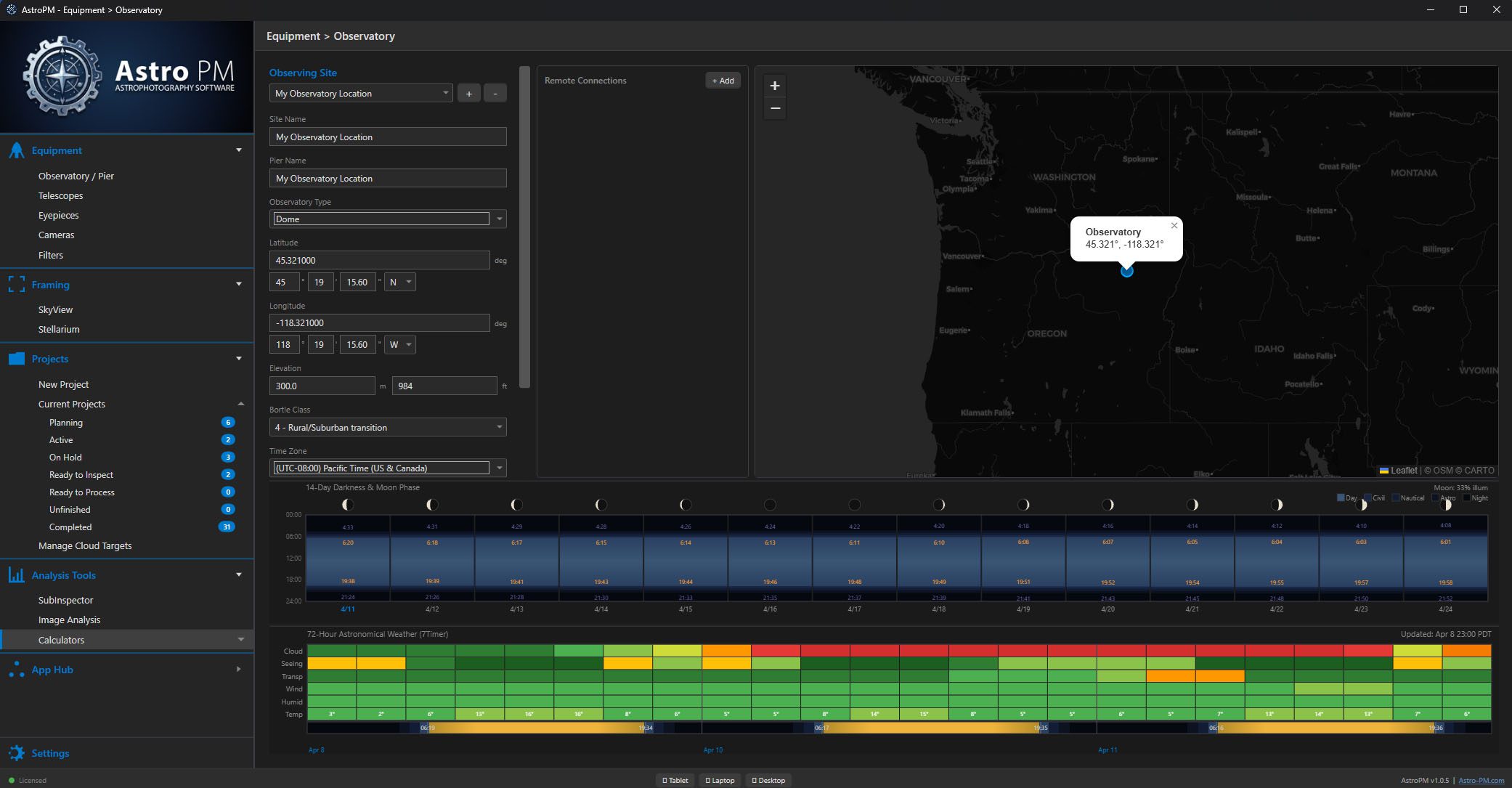
Task: Open Settings via the gear icon
Action: pos(16,753)
